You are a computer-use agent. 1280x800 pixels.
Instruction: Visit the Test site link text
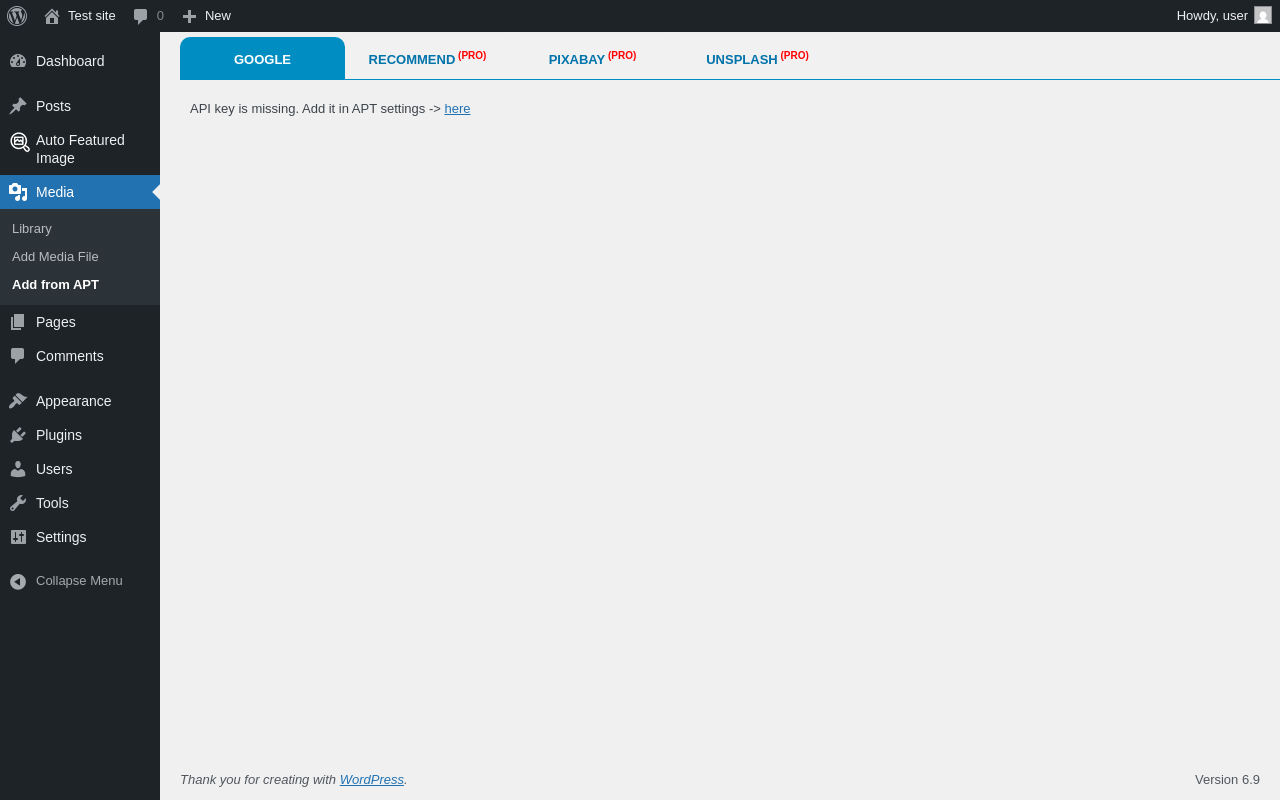click(92, 15)
